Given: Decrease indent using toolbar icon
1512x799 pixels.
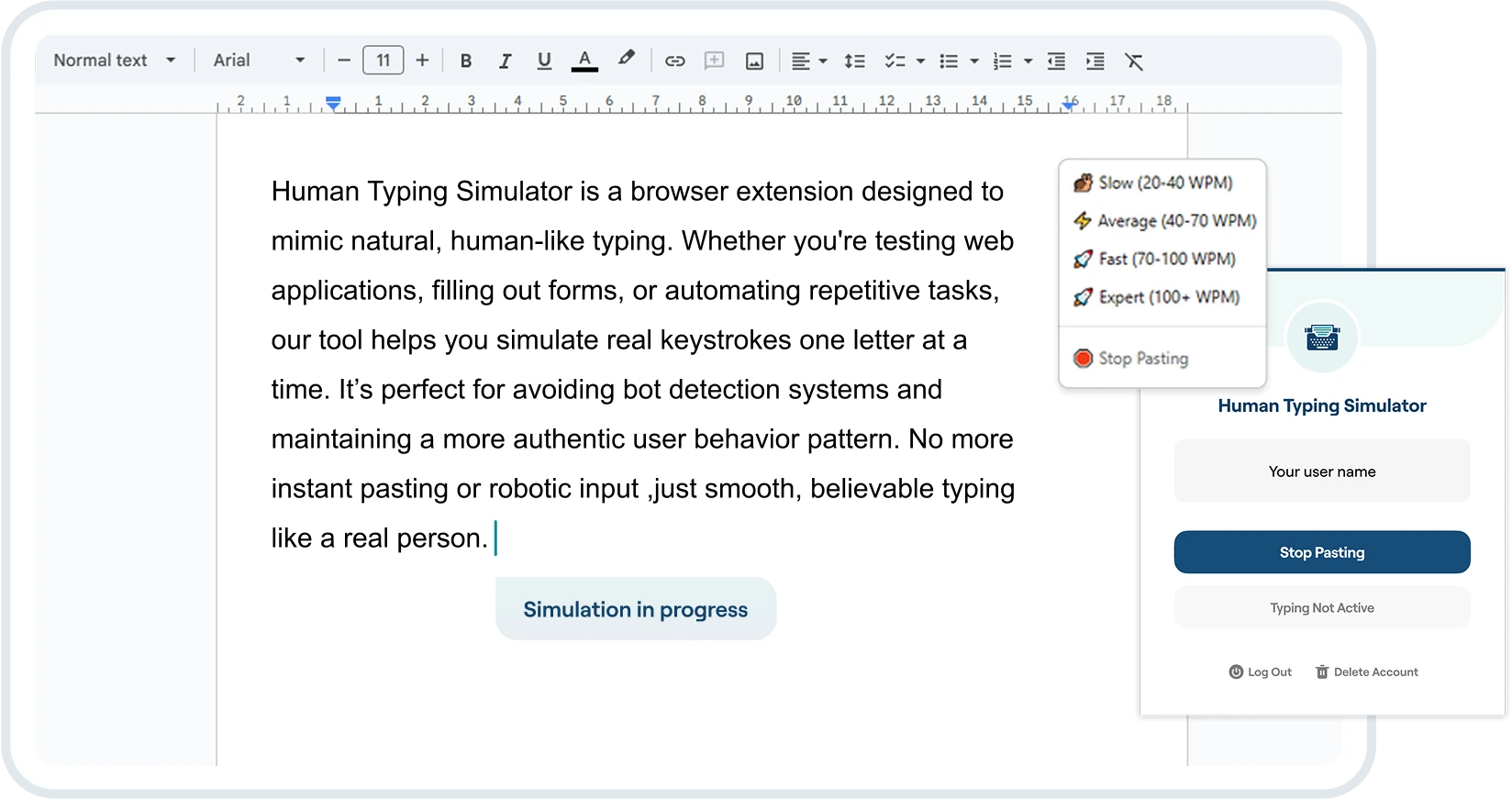Looking at the screenshot, I should 1056,61.
